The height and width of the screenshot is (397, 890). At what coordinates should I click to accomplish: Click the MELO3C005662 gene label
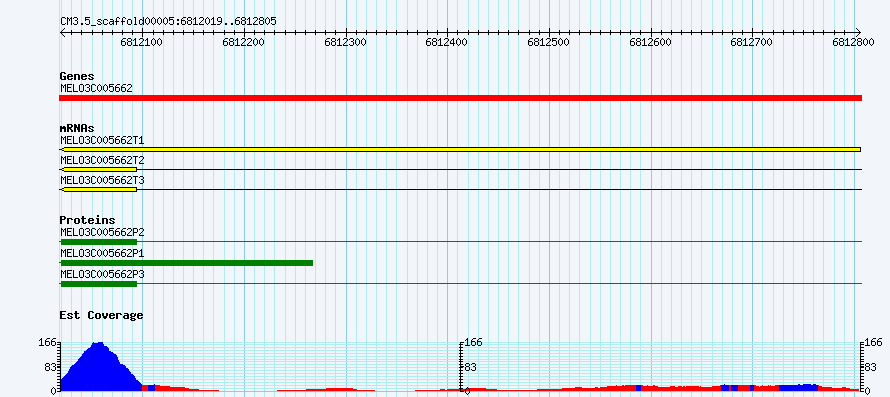point(96,88)
